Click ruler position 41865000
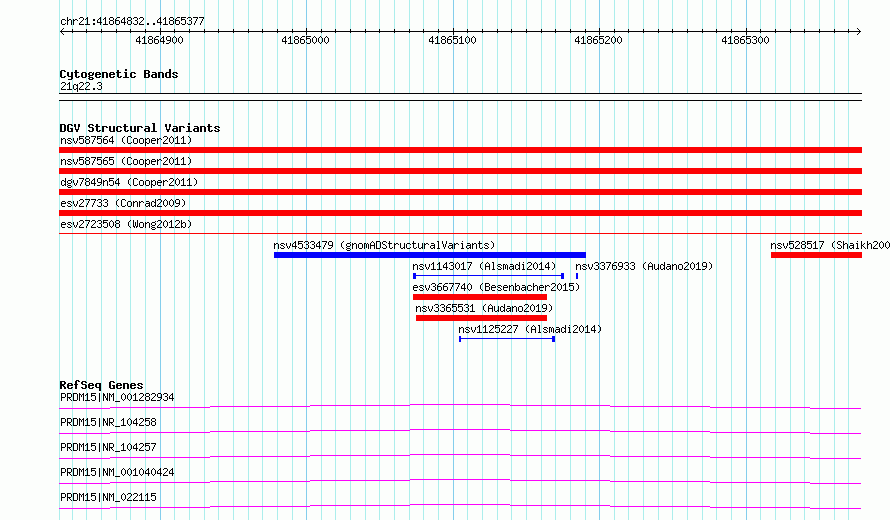 pos(305,40)
